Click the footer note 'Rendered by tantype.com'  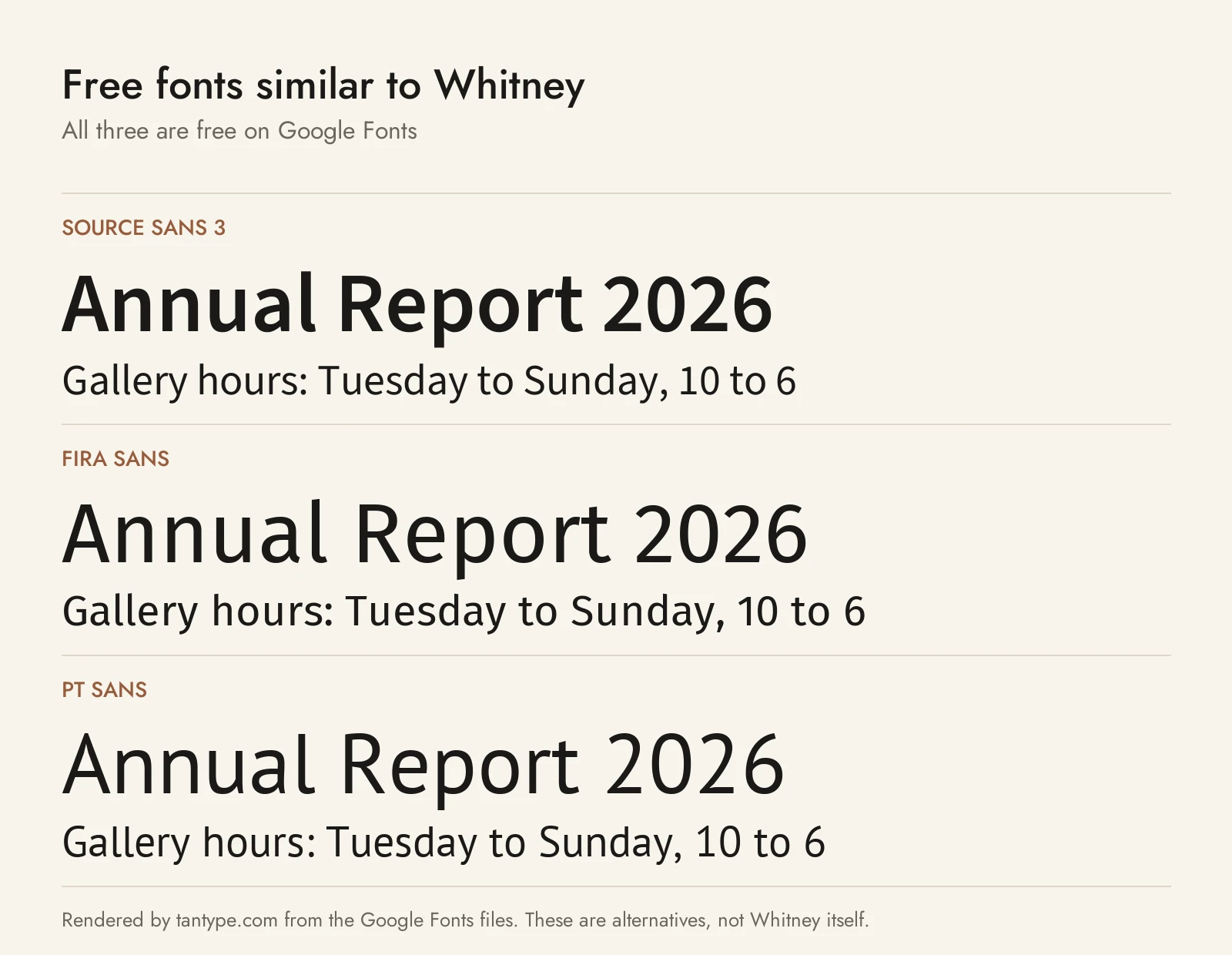(x=169, y=920)
